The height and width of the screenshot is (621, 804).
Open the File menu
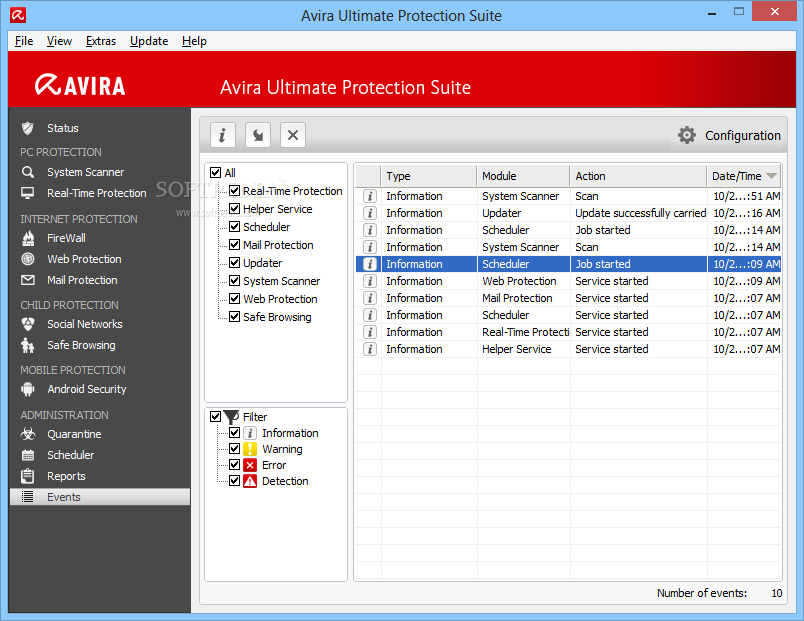pyautogui.click(x=24, y=41)
